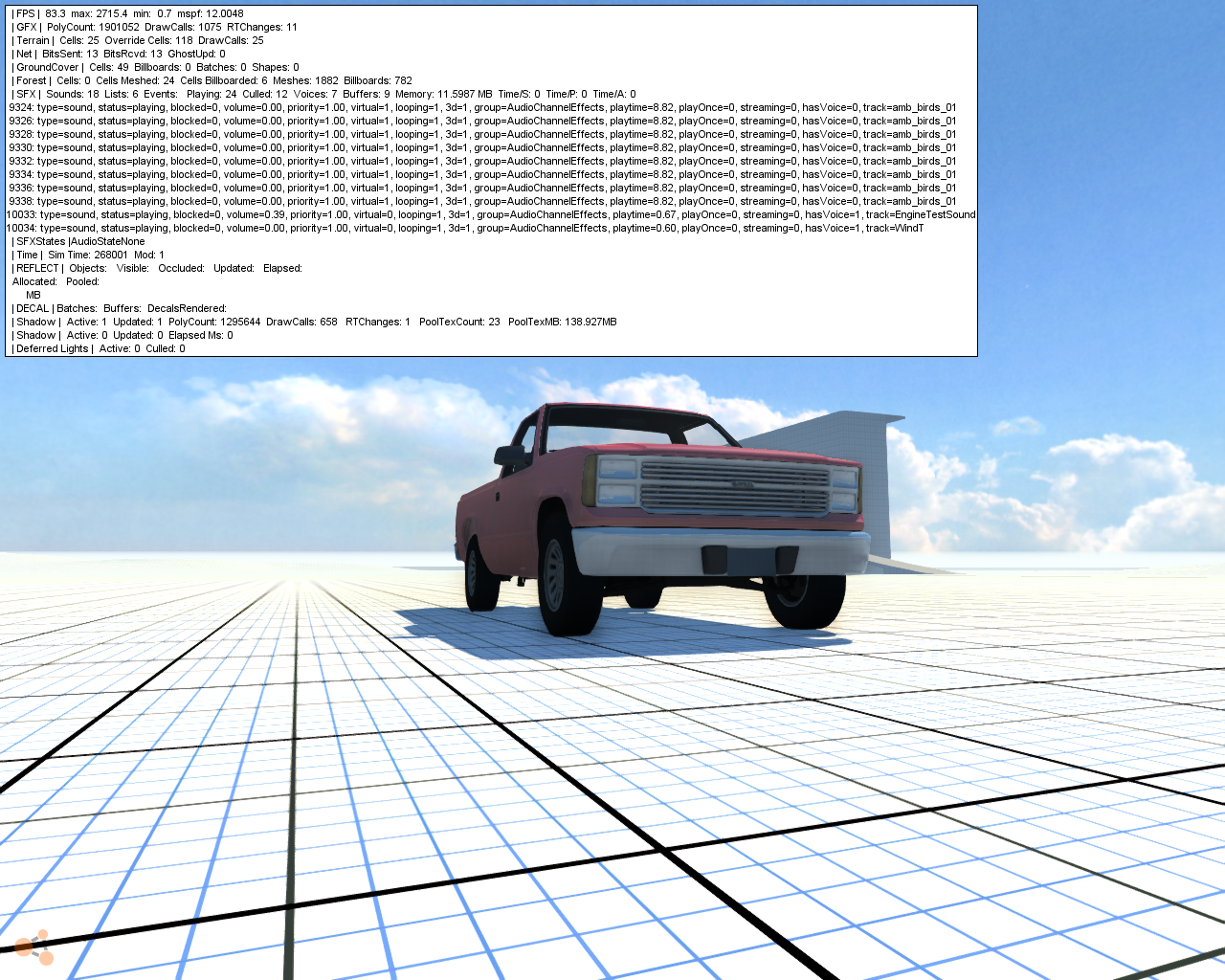This screenshot has height=980, width=1225.
Task: Click the truck's front grille
Action: [735, 487]
